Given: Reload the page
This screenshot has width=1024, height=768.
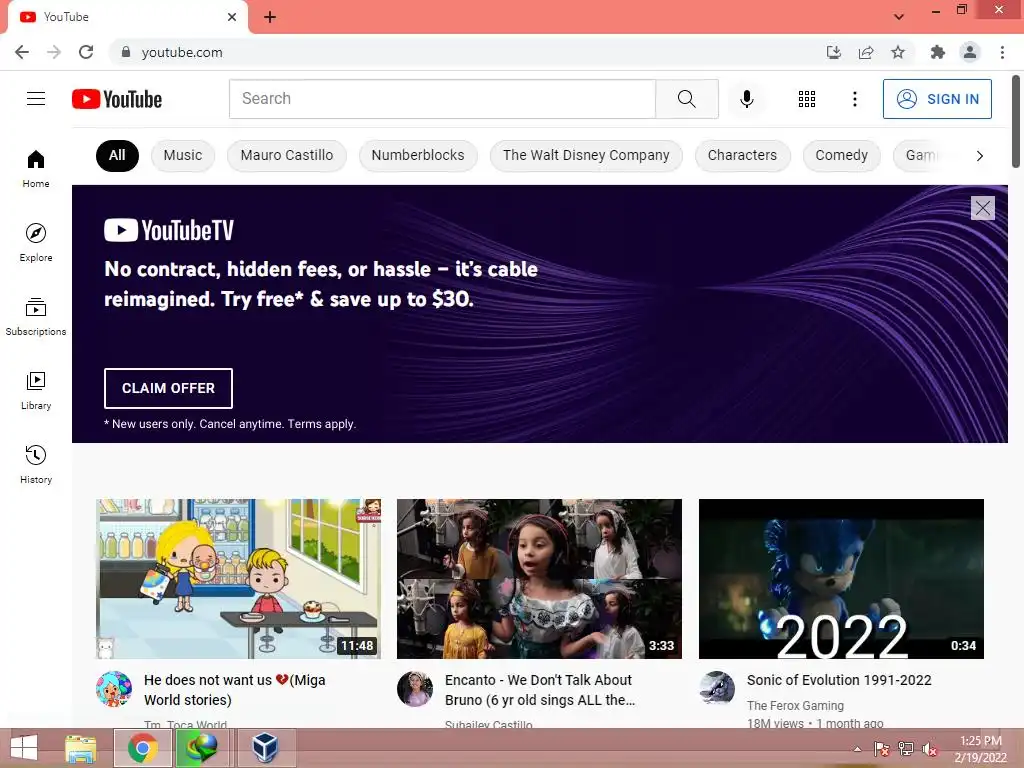Looking at the screenshot, I should click(86, 52).
